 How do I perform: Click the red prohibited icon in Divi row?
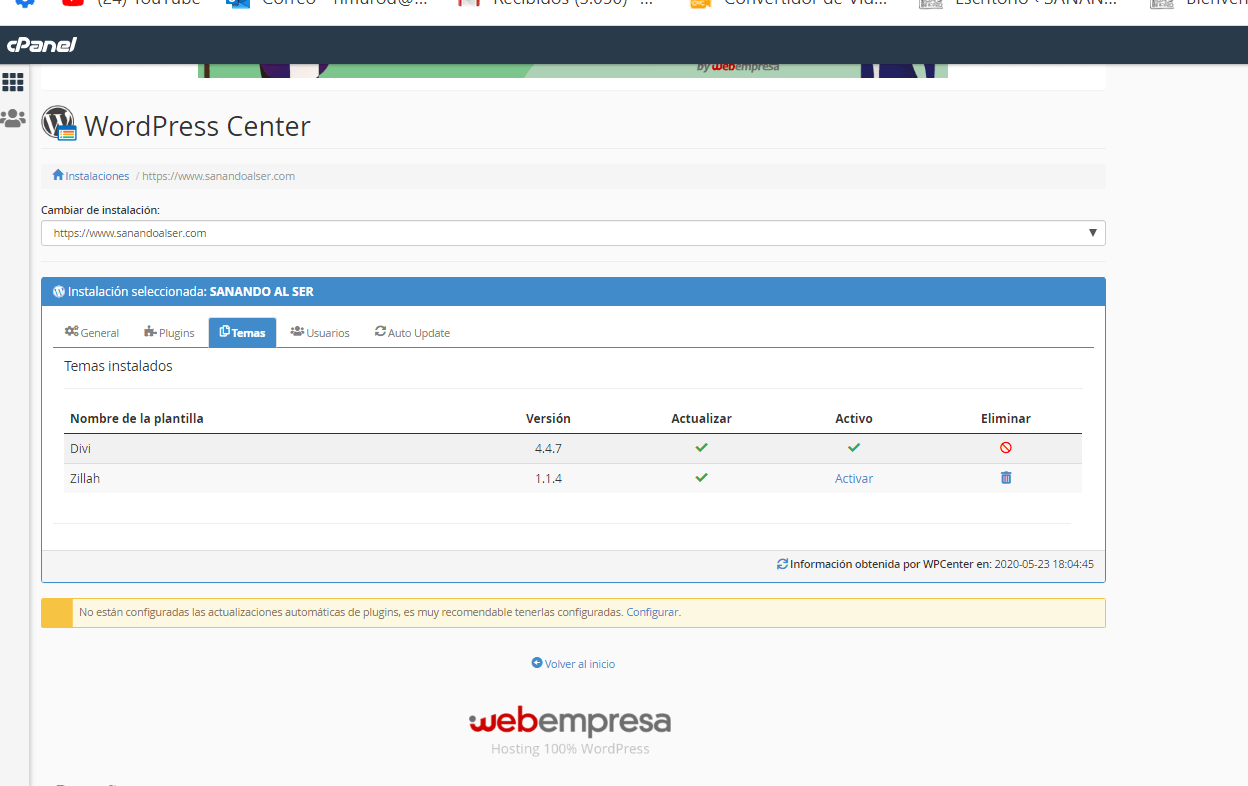(1006, 448)
